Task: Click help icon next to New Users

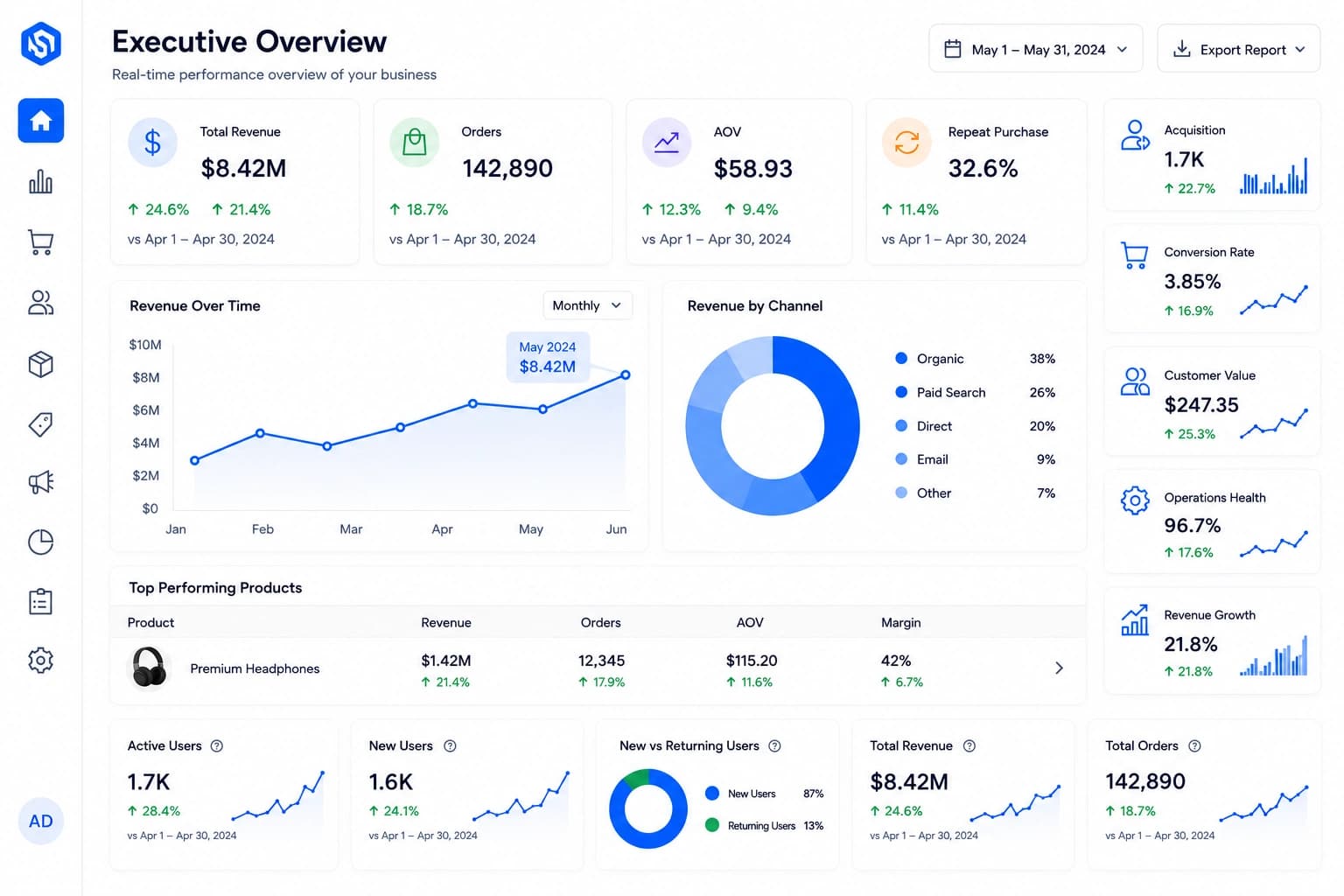Action: click(x=450, y=746)
